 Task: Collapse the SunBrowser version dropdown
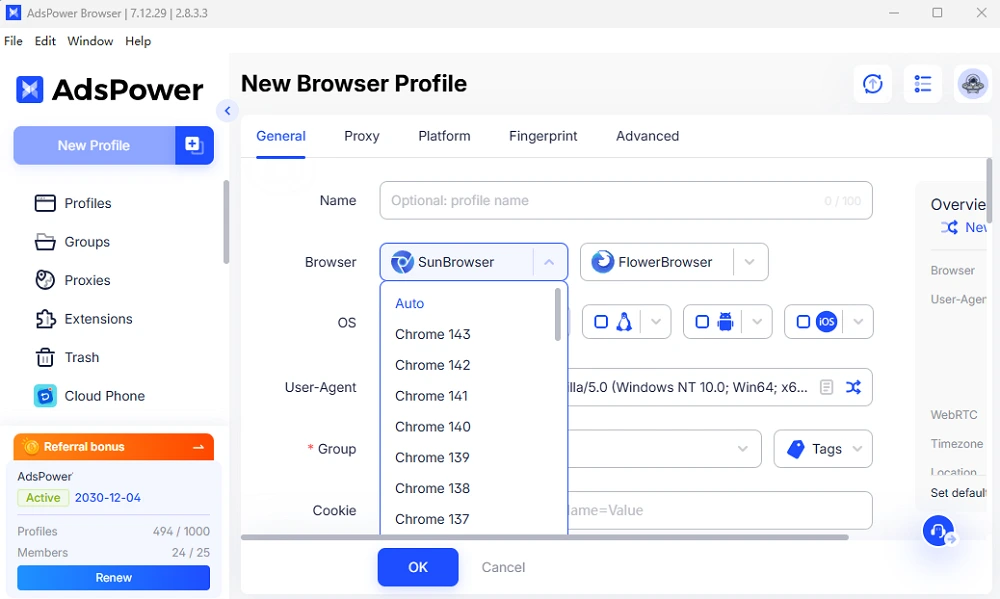(549, 262)
